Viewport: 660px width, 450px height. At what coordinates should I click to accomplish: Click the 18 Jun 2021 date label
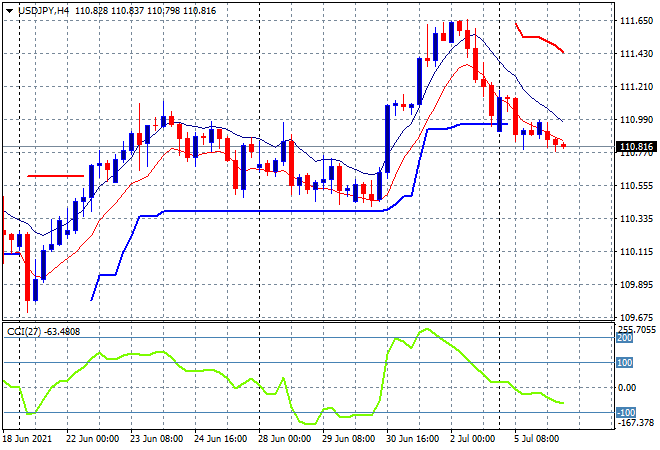(x=28, y=439)
